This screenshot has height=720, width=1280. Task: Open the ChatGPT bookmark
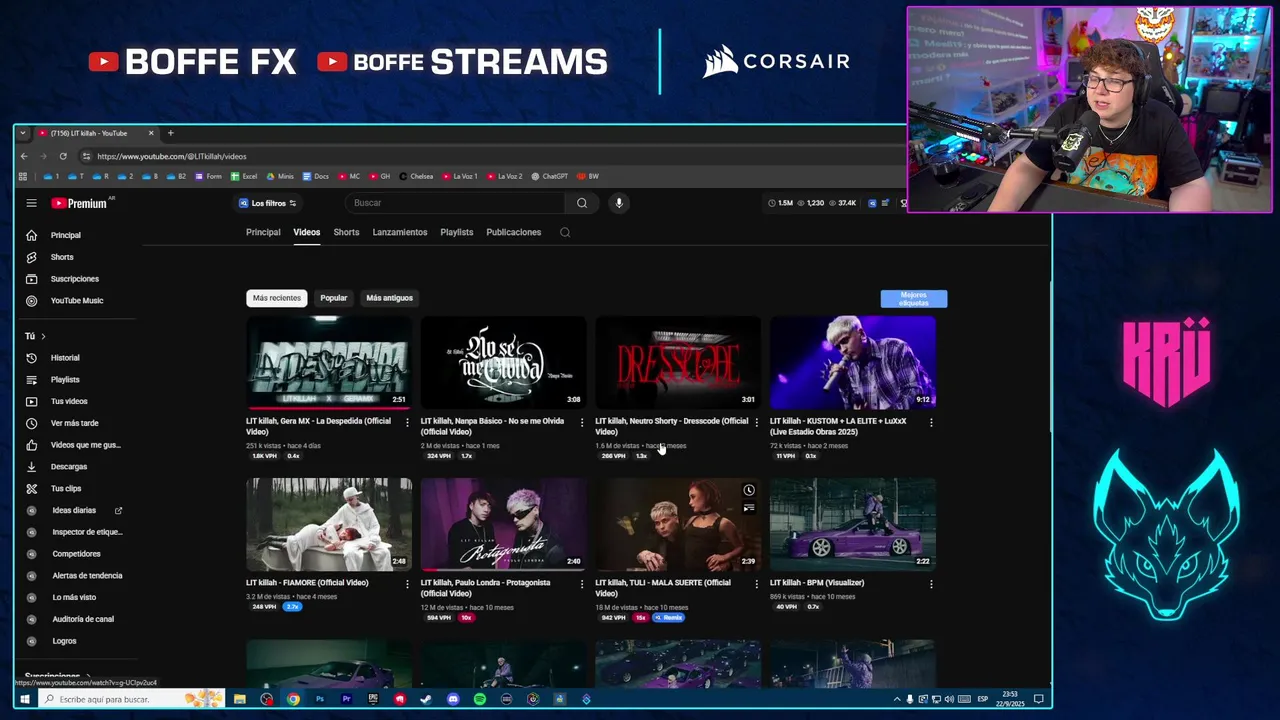(x=550, y=176)
